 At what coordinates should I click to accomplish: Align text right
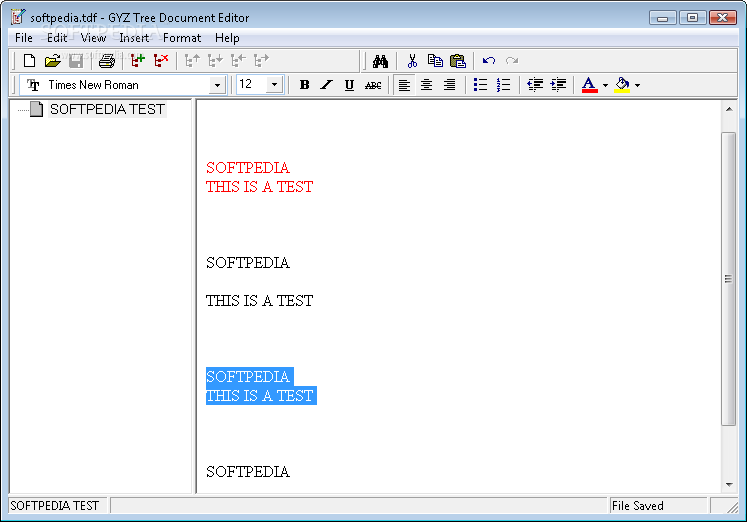[449, 85]
